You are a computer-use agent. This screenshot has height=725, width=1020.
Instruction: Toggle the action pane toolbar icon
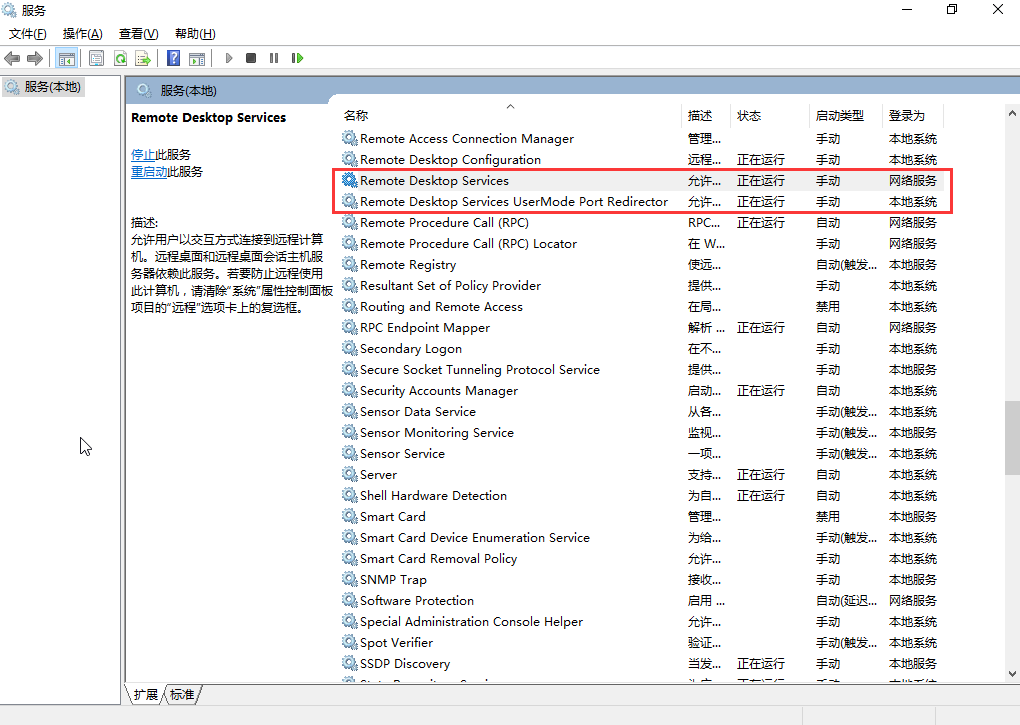[x=197, y=59]
